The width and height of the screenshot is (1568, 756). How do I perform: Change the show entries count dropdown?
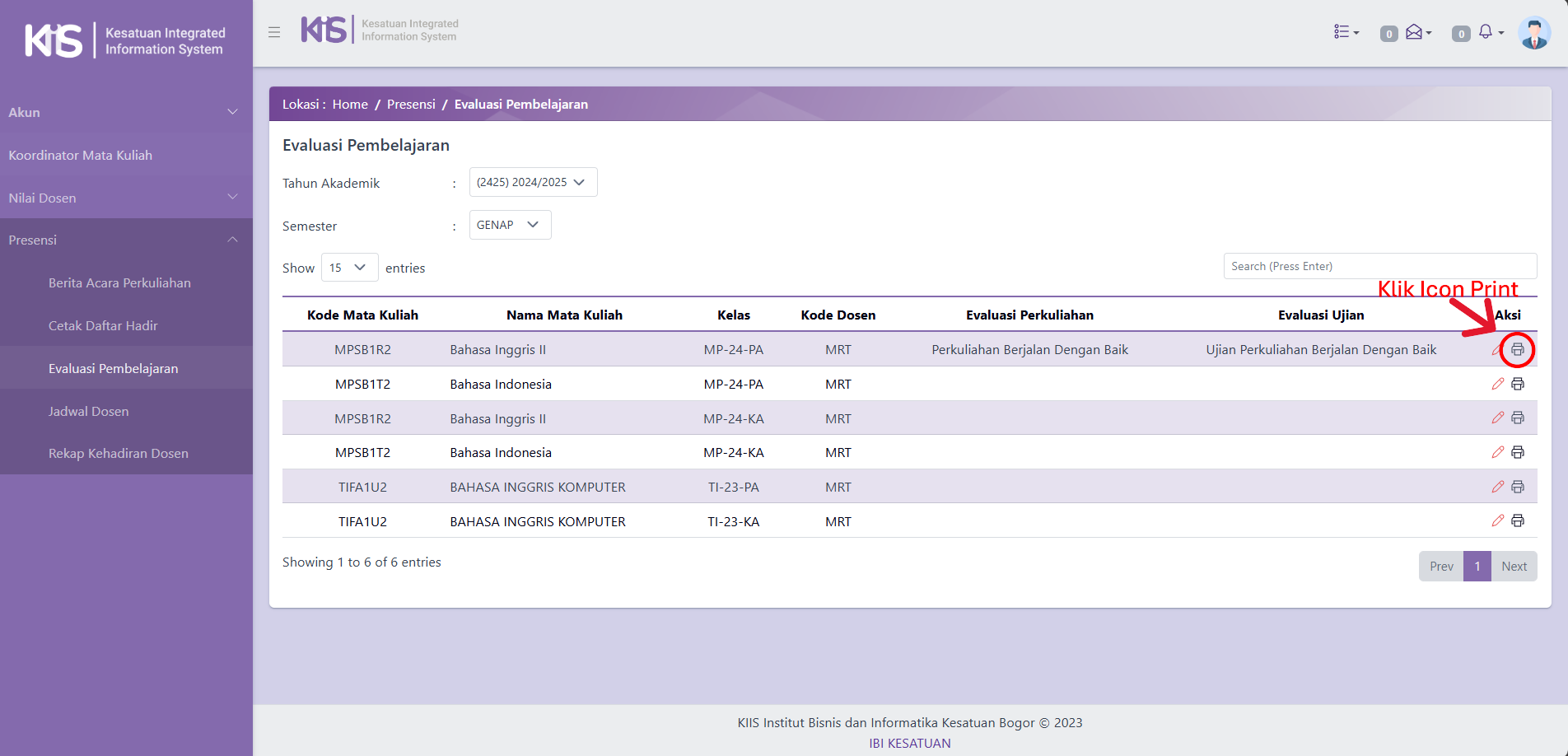coord(349,268)
